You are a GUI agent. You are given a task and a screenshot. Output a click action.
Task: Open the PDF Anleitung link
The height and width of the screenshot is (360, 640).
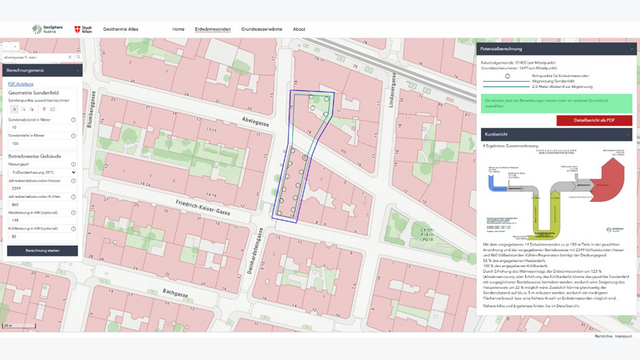click(x=21, y=84)
